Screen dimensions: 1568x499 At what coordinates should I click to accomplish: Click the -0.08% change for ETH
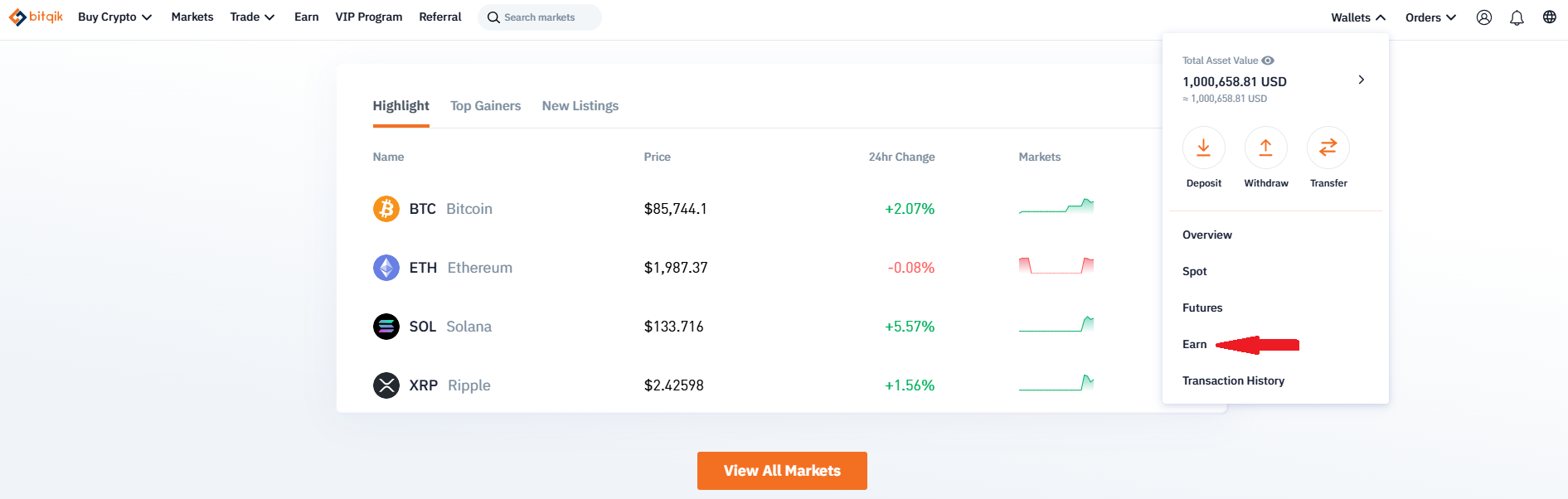(x=911, y=268)
